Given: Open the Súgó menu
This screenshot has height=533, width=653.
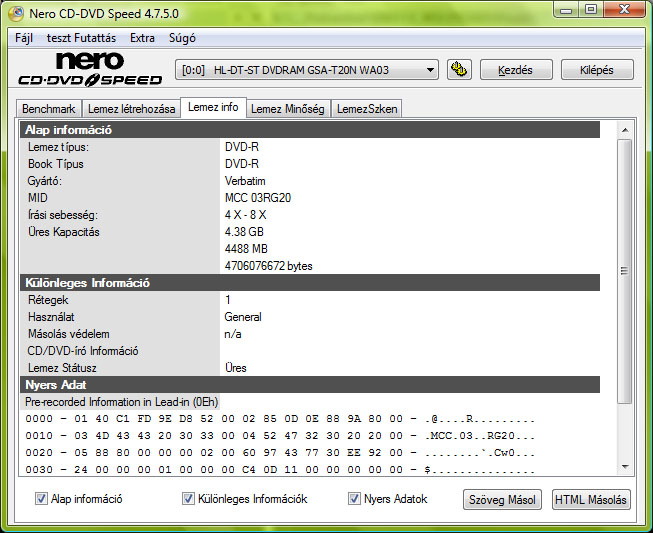Looking at the screenshot, I should click(x=182, y=38).
